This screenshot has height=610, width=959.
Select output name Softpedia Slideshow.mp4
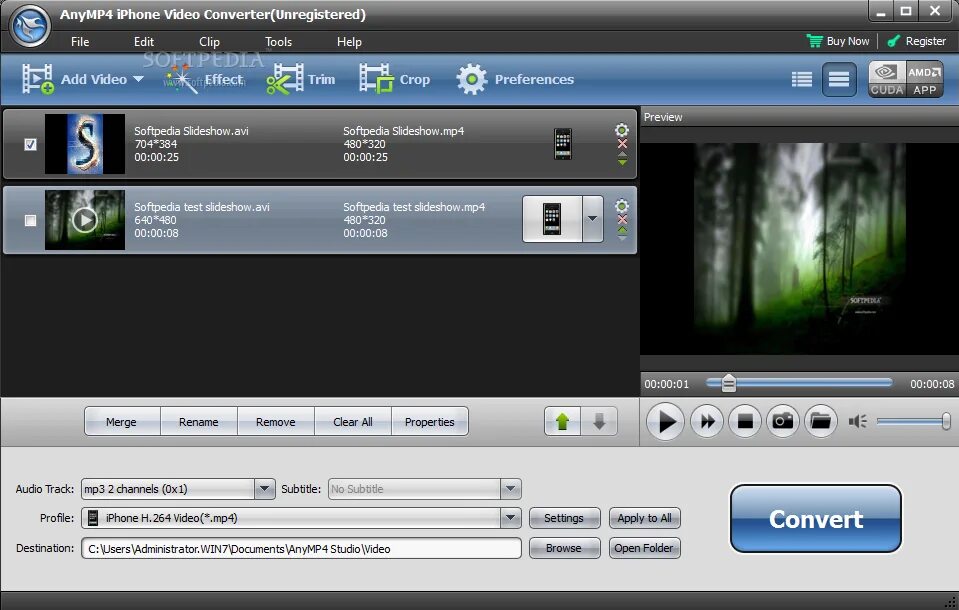click(x=404, y=131)
